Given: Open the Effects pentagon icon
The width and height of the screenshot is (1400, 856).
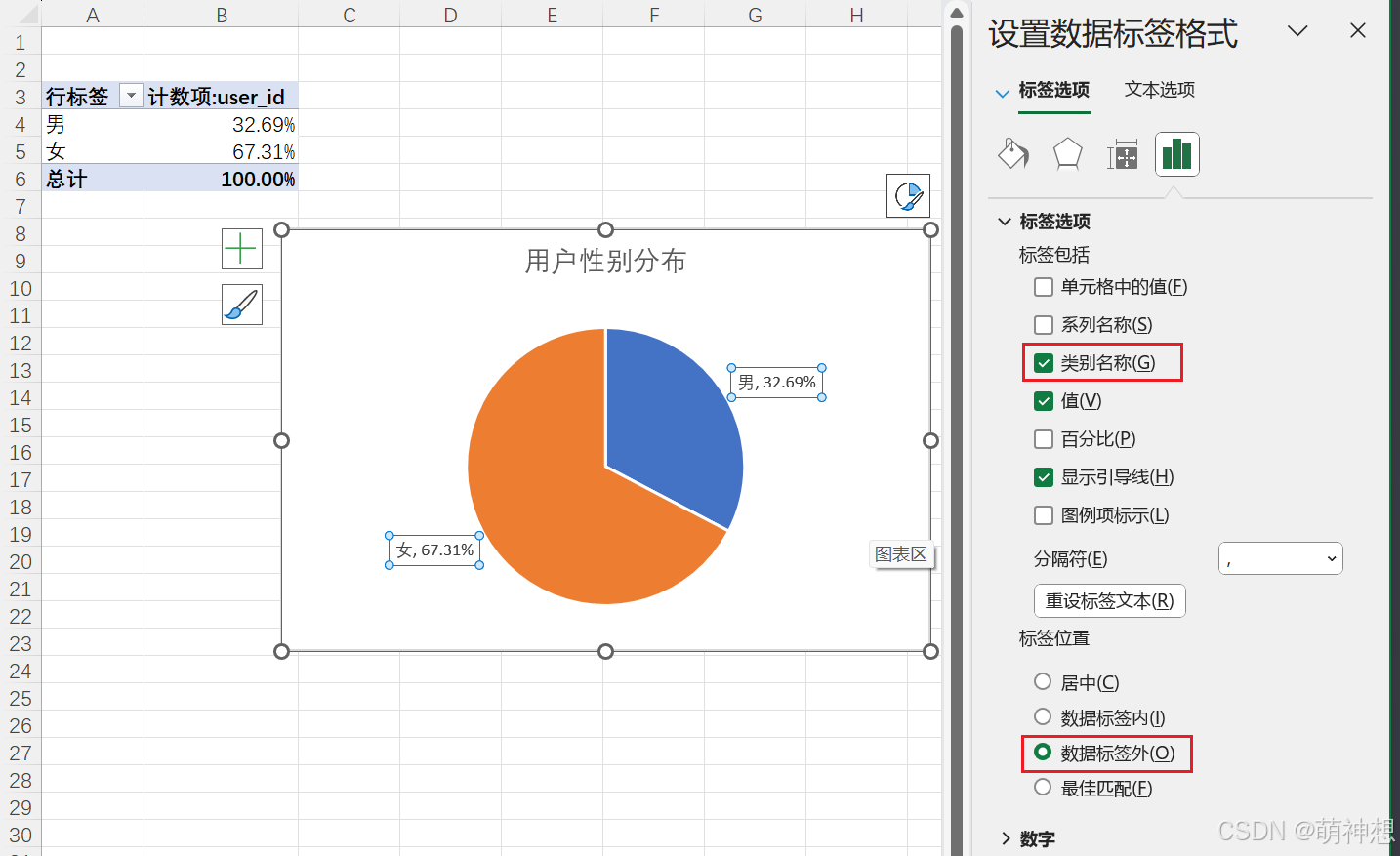Looking at the screenshot, I should tap(1068, 154).
